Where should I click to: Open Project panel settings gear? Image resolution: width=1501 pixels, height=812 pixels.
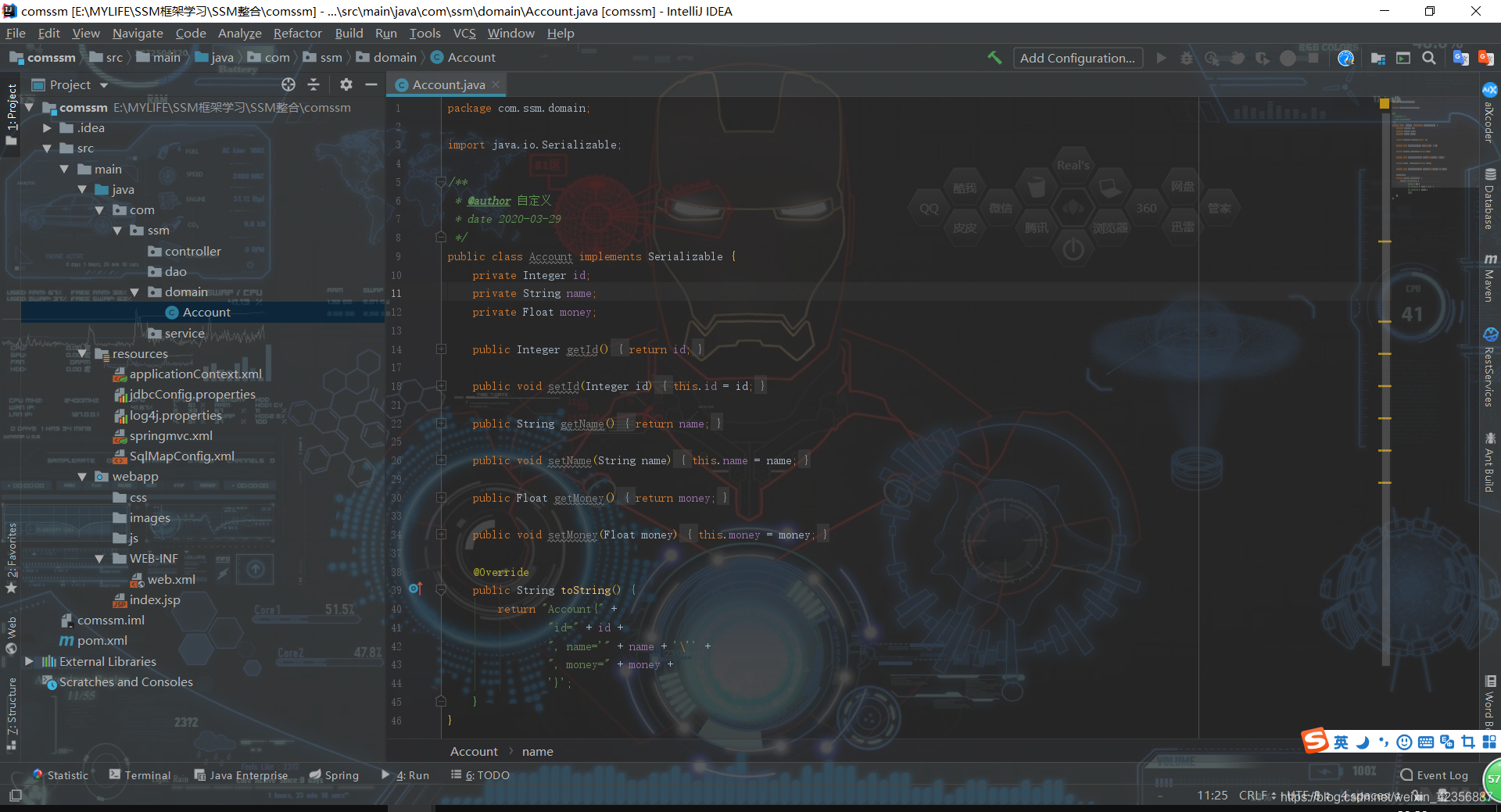point(346,84)
